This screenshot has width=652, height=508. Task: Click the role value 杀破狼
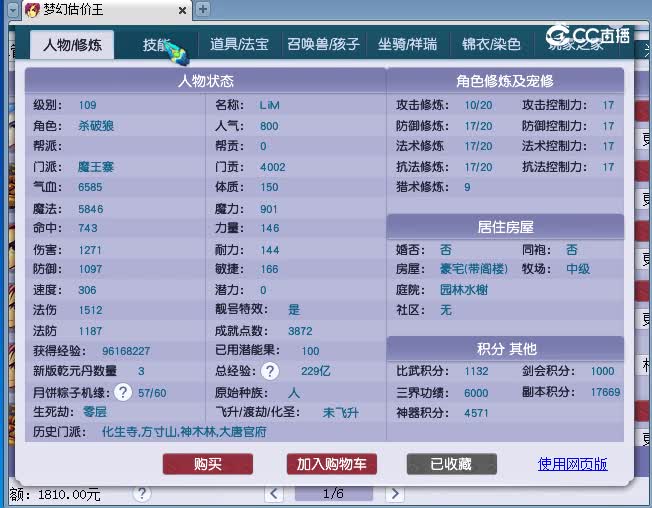(96, 126)
